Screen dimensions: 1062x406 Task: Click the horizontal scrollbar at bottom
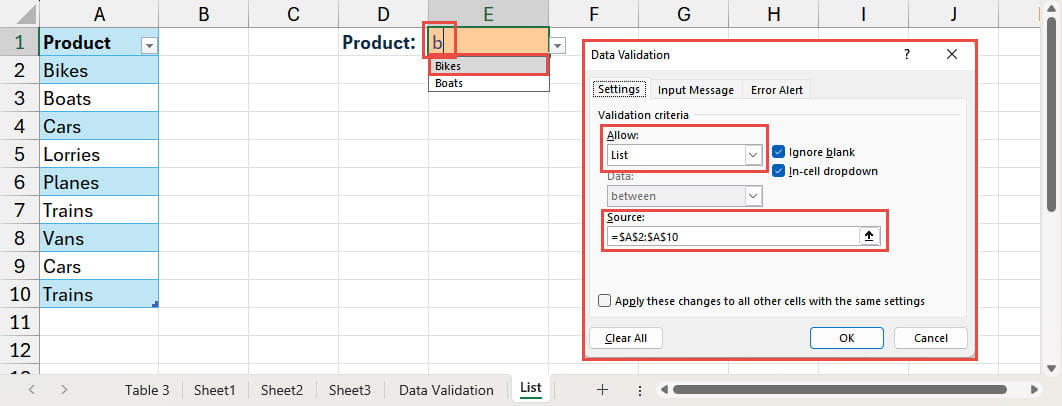(840, 390)
